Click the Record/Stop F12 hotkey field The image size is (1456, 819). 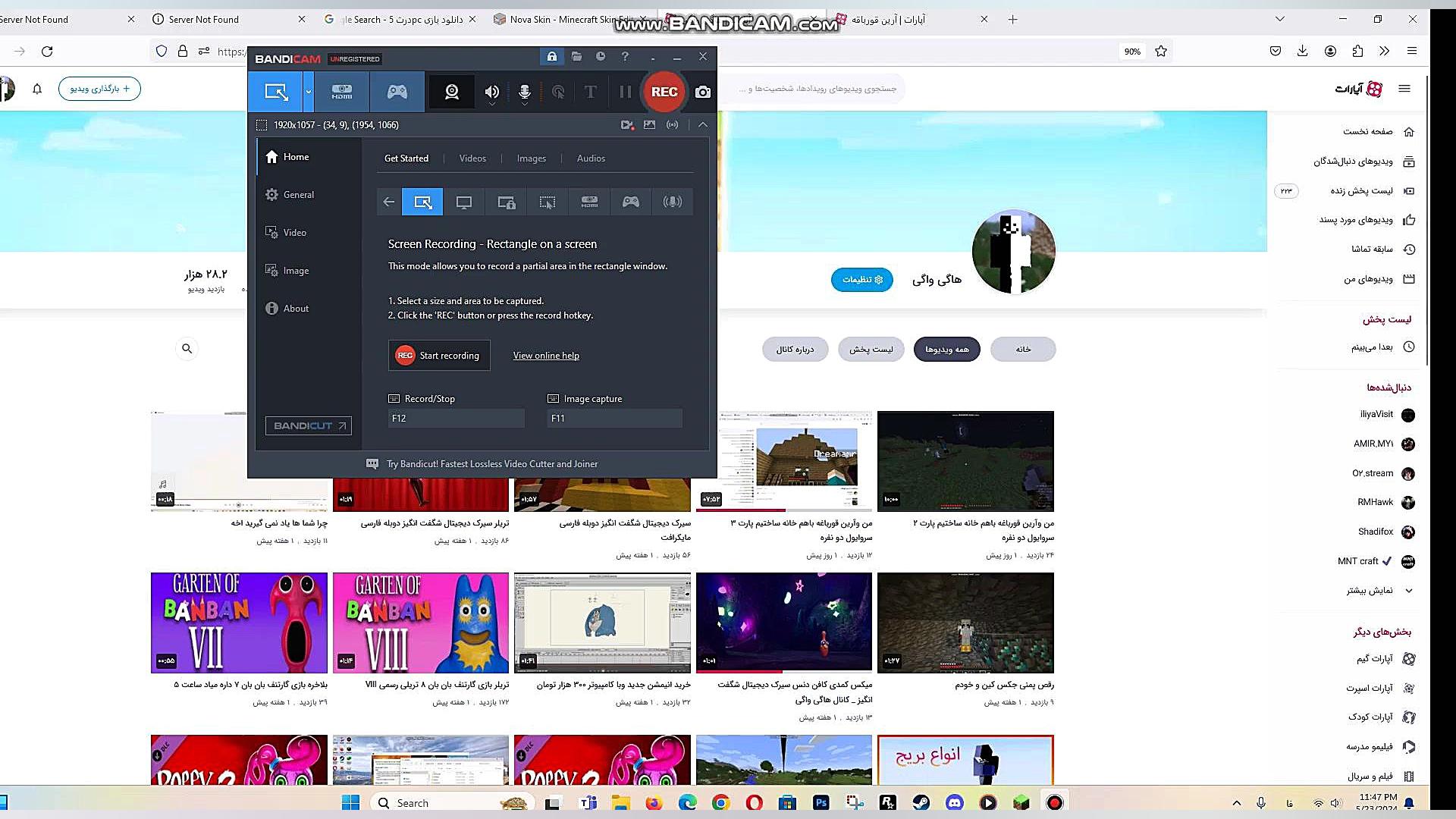tap(456, 418)
